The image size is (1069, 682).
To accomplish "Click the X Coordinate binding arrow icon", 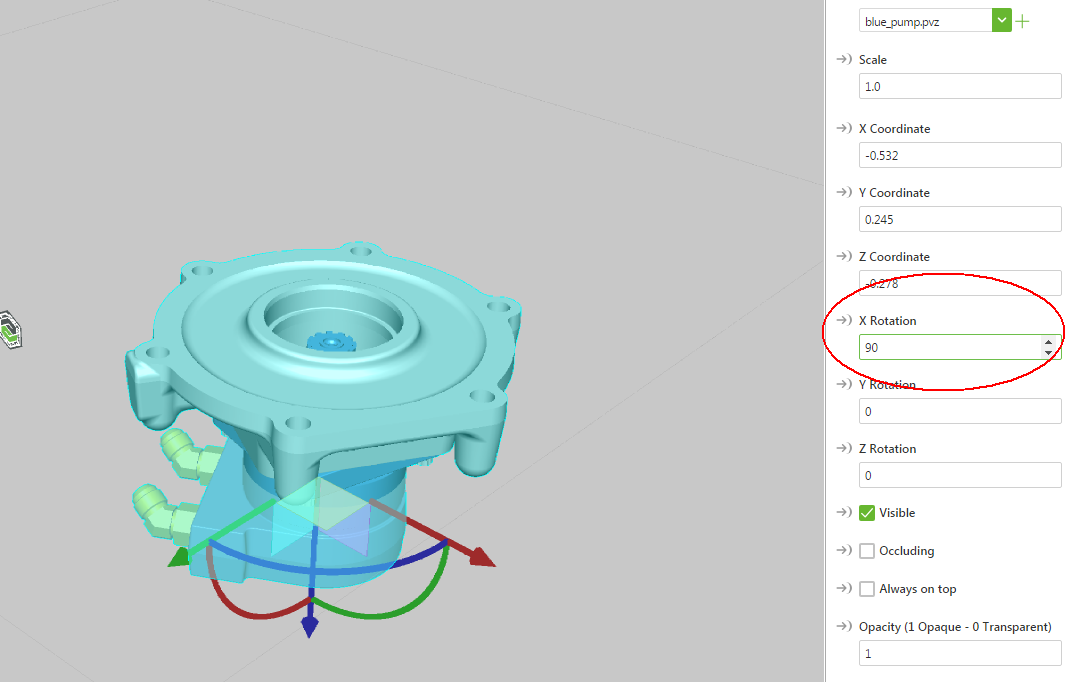I will pyautogui.click(x=844, y=128).
